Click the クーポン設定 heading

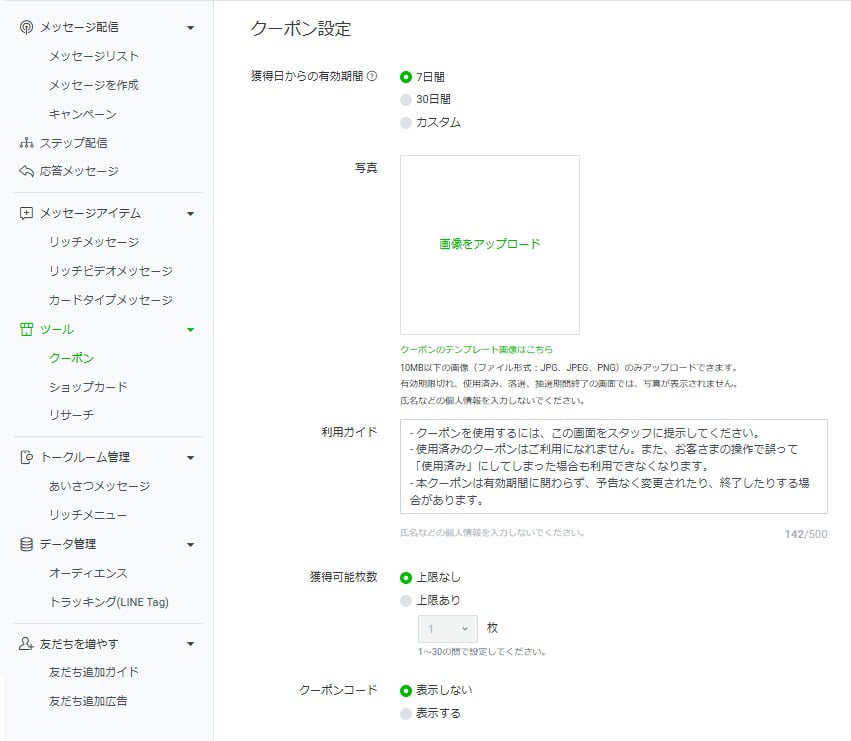pos(301,29)
